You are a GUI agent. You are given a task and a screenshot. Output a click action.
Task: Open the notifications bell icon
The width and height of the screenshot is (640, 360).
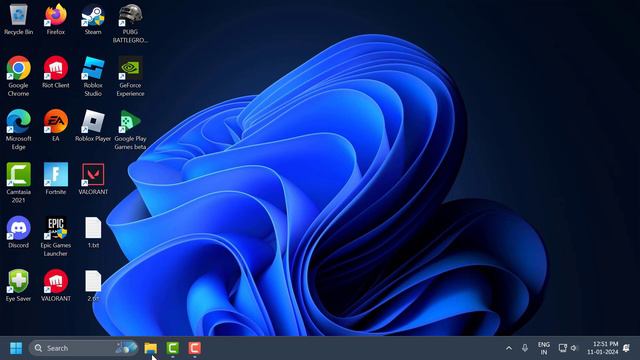pyautogui.click(x=627, y=348)
